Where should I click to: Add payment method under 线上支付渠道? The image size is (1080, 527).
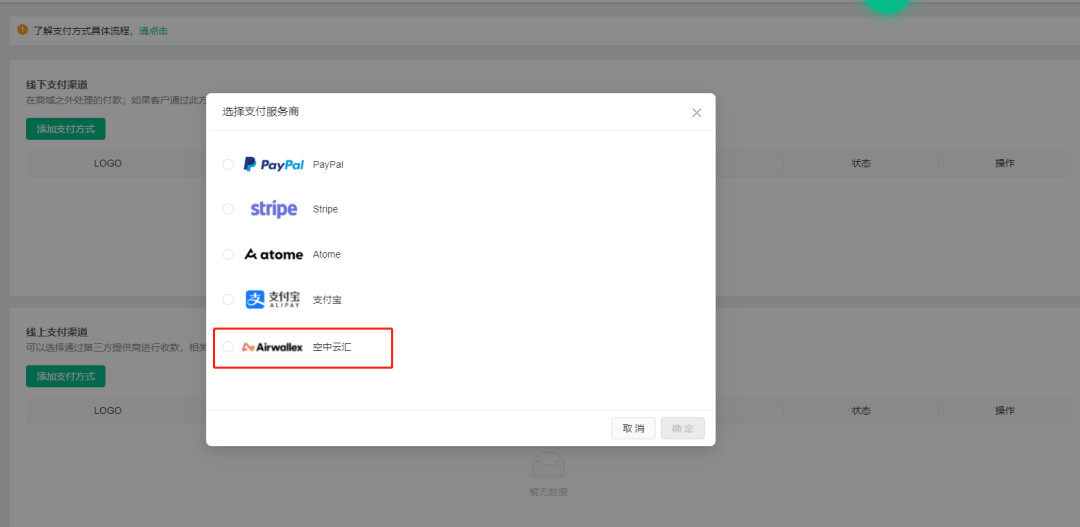[x=65, y=376]
